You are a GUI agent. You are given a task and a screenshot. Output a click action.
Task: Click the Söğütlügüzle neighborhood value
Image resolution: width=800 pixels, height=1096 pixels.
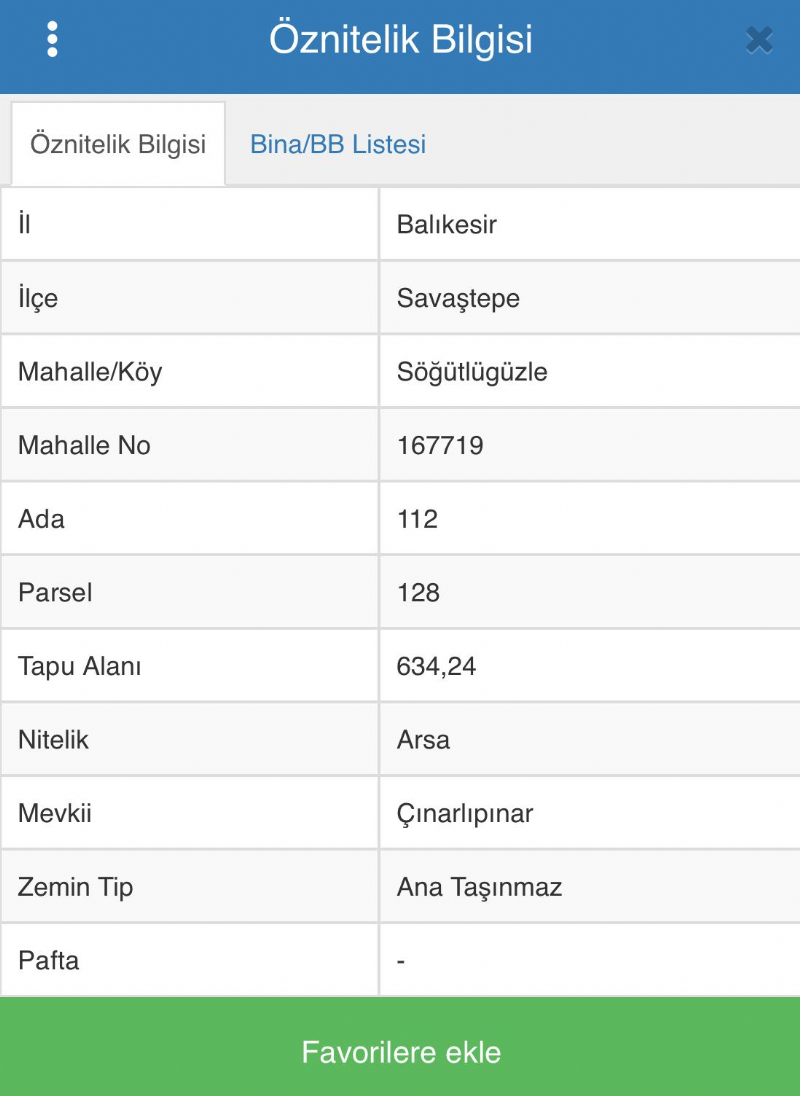pyautogui.click(x=472, y=372)
